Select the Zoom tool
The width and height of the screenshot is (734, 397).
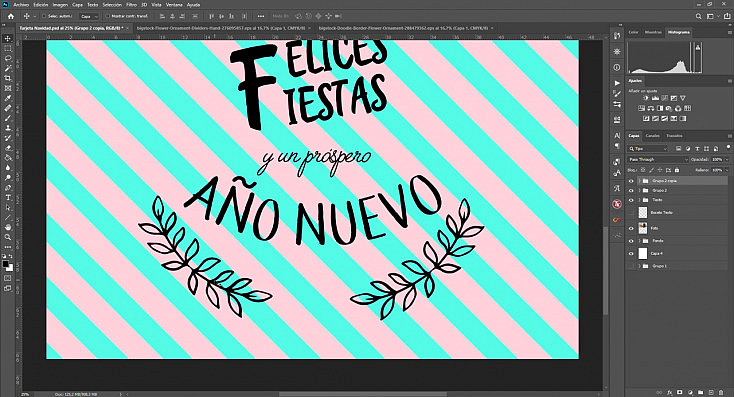(7, 237)
